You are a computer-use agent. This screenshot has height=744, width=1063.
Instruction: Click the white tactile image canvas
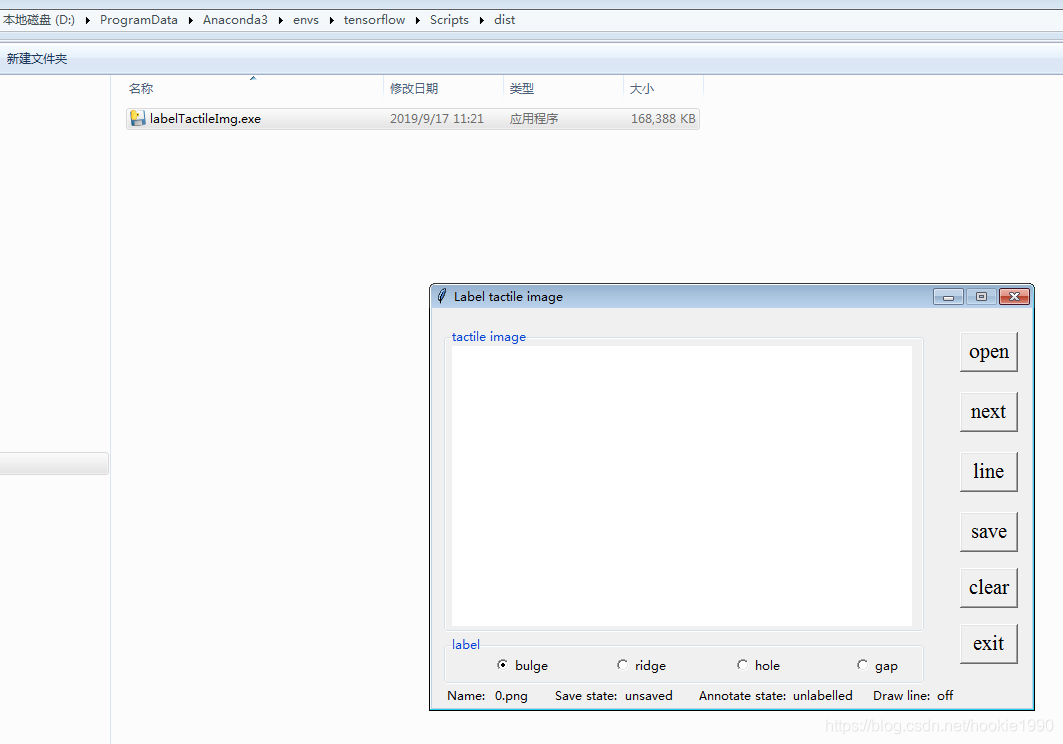click(681, 486)
